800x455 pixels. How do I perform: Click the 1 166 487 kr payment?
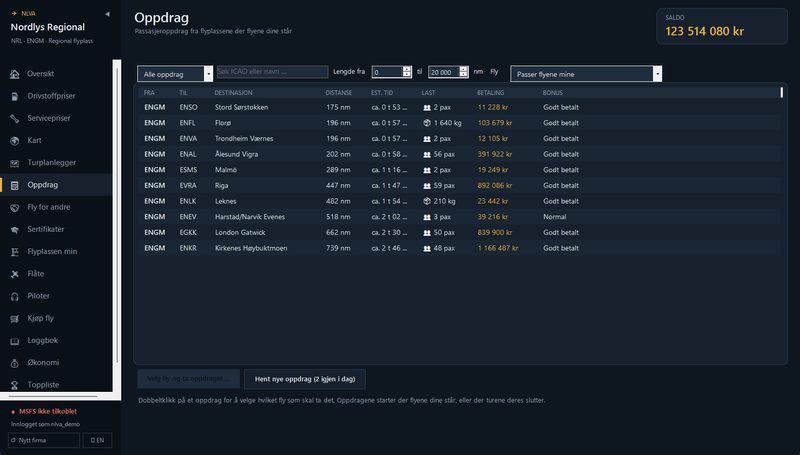click(497, 248)
